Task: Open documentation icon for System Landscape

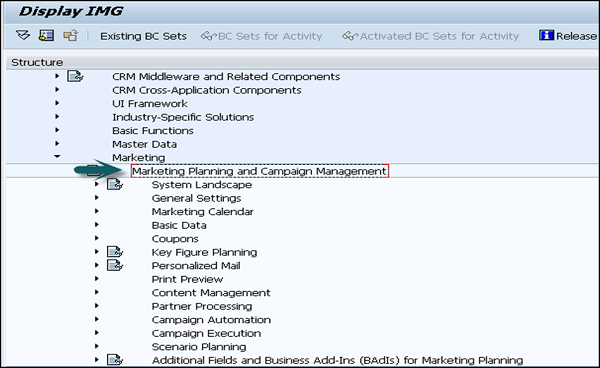Action: [115, 185]
